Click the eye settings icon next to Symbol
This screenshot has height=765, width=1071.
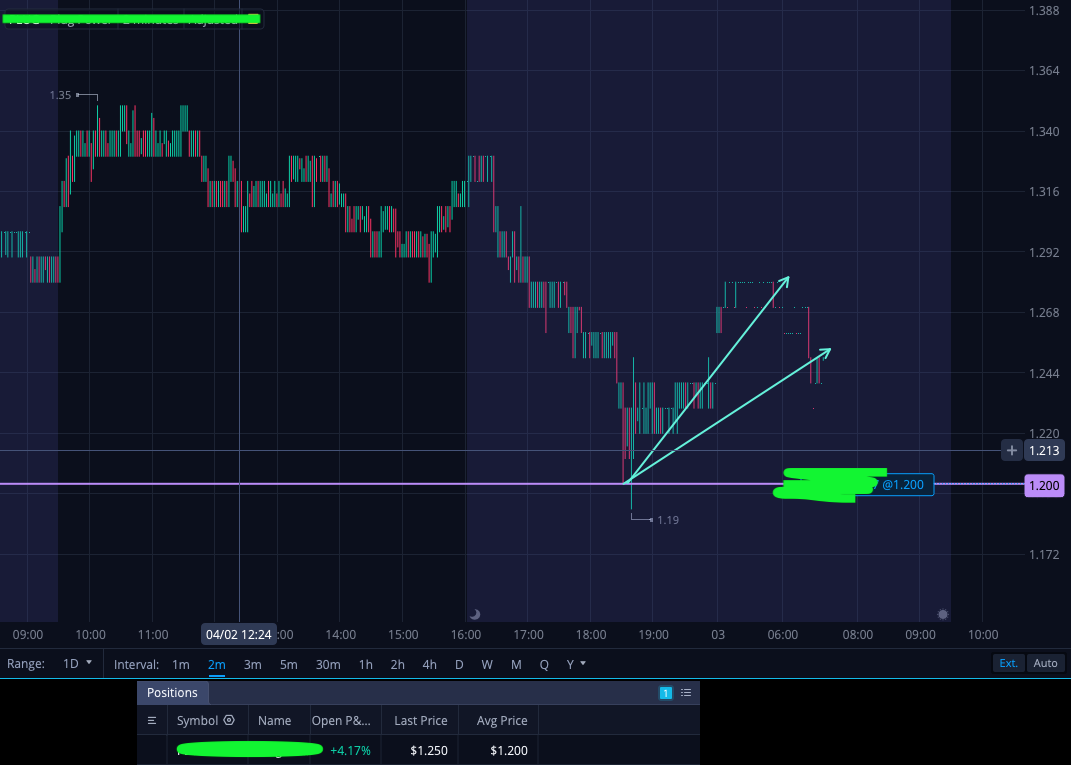pos(230,720)
